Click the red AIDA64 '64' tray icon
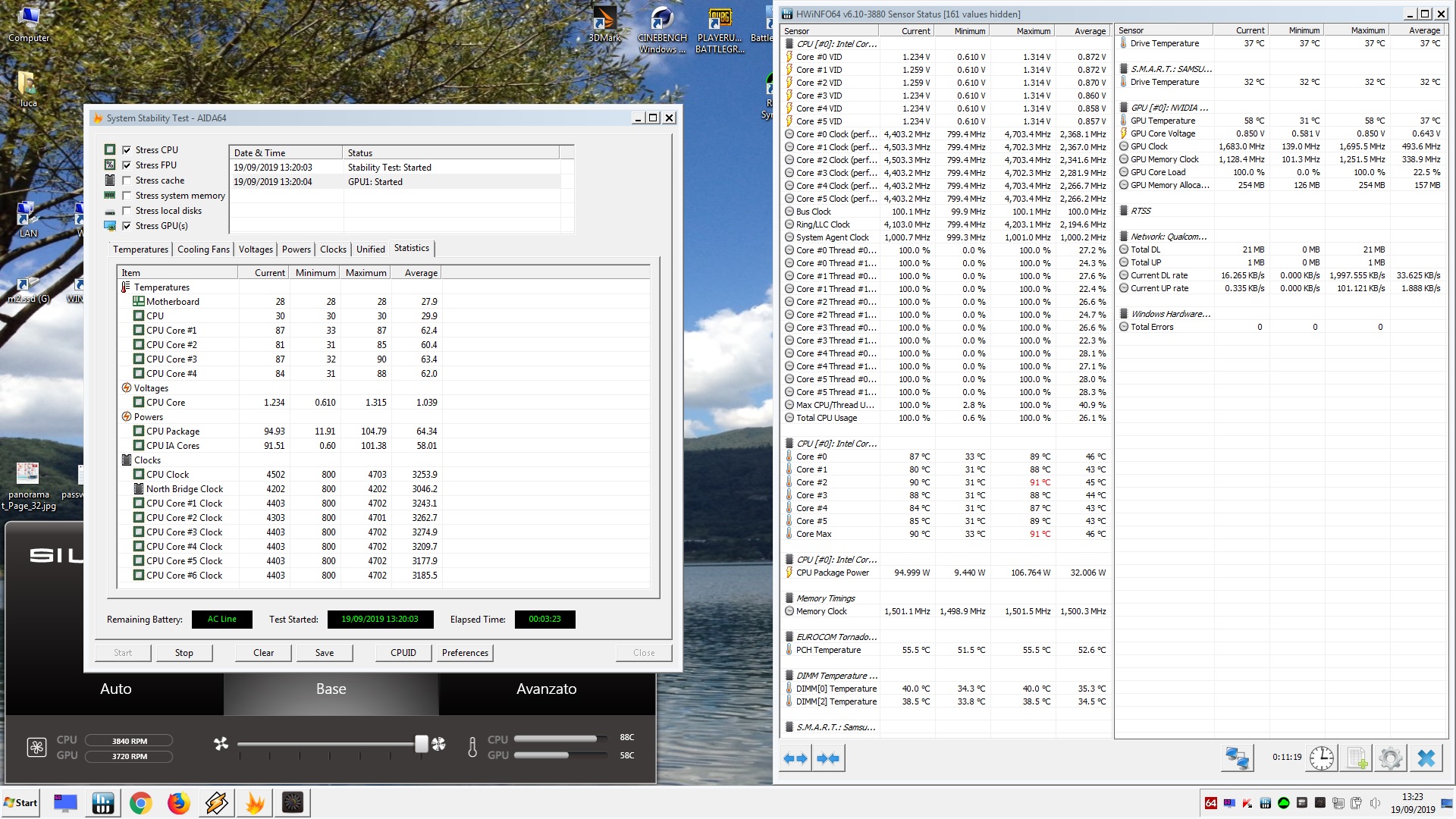Screen dimensions: 1456x819 click(x=1211, y=803)
